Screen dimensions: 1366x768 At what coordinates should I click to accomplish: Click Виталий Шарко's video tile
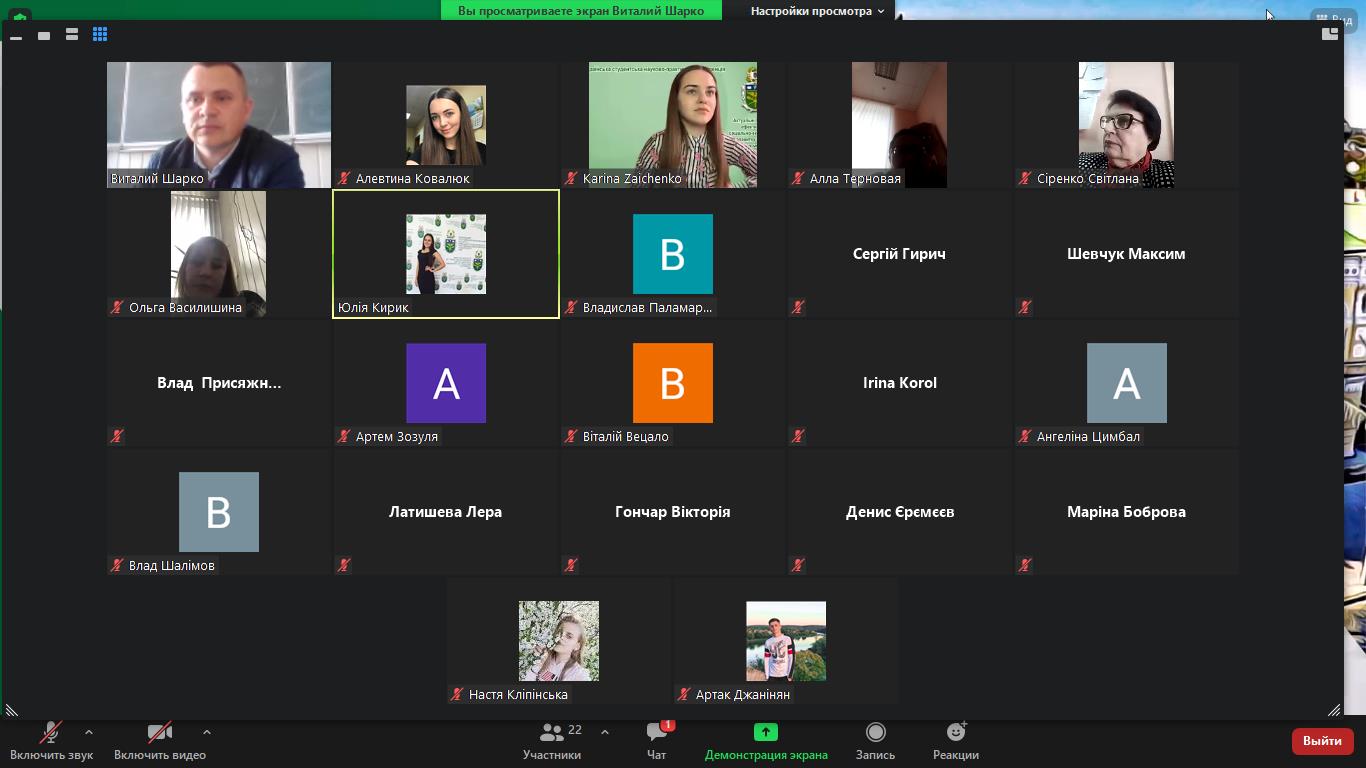[219, 125]
